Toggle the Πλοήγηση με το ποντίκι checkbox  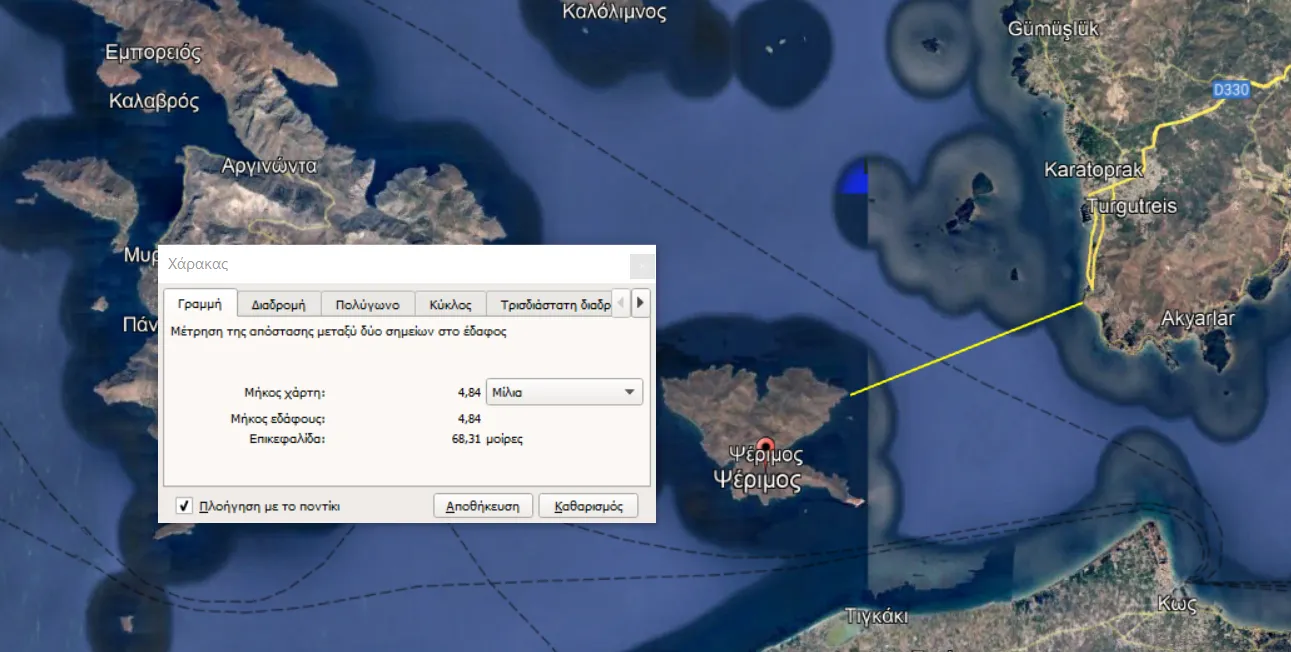pyautogui.click(x=184, y=506)
